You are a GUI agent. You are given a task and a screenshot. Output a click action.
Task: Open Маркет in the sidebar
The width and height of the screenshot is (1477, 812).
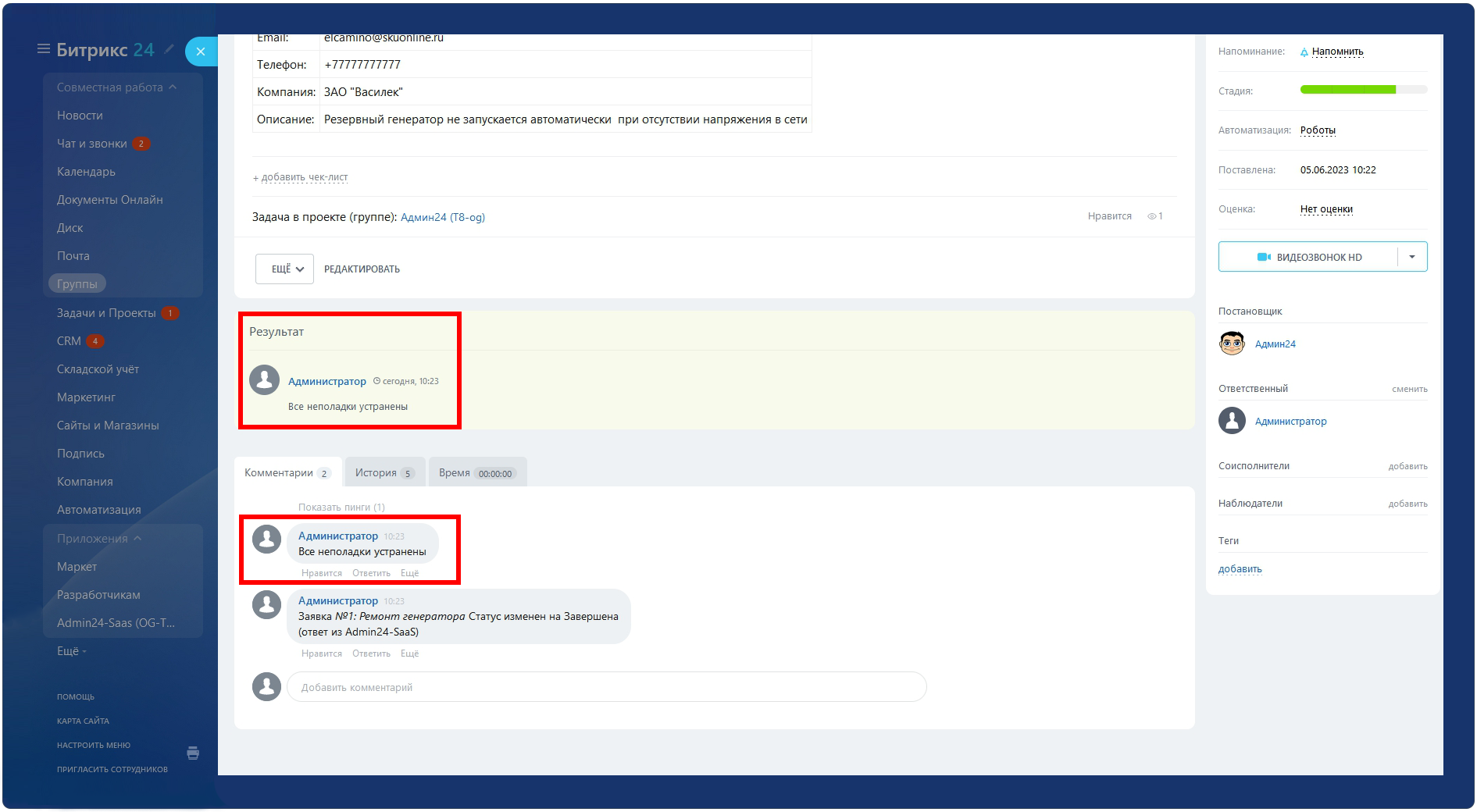[77, 567]
